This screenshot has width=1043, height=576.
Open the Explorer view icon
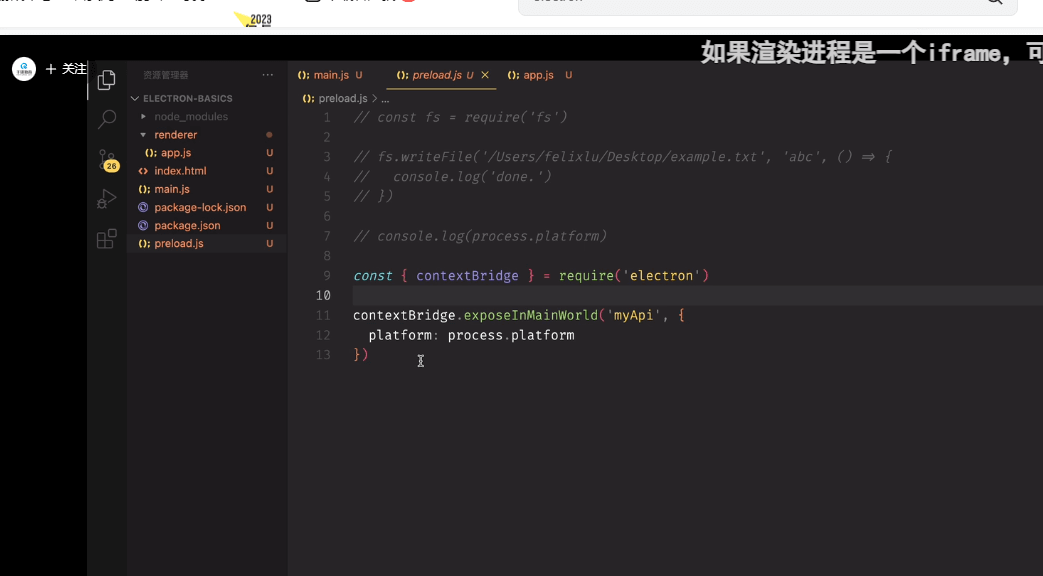(x=106, y=78)
